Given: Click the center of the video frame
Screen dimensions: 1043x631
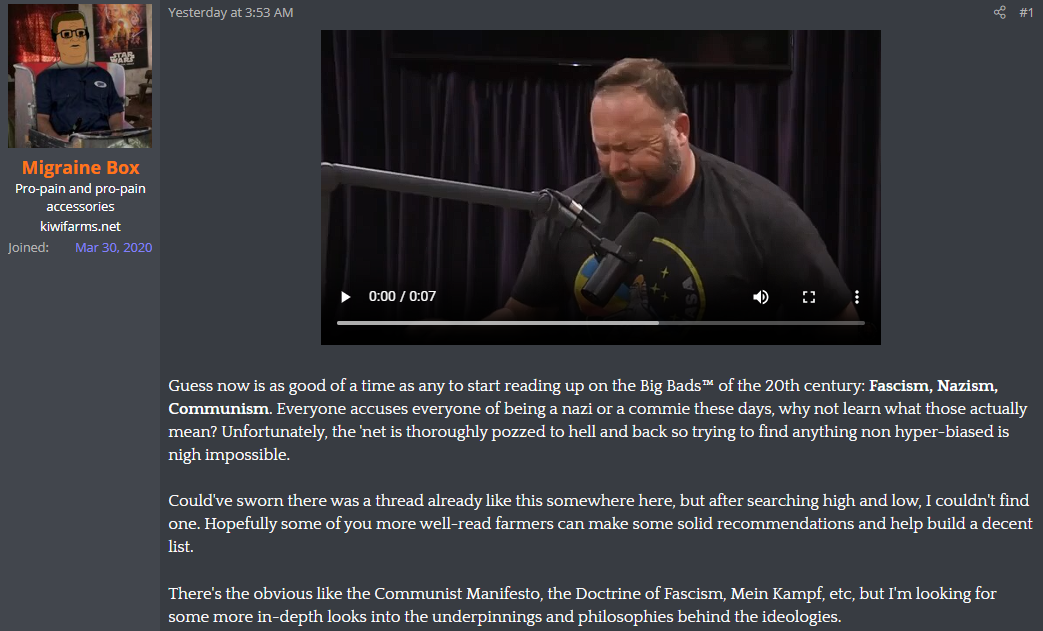Looking at the screenshot, I should [601, 187].
